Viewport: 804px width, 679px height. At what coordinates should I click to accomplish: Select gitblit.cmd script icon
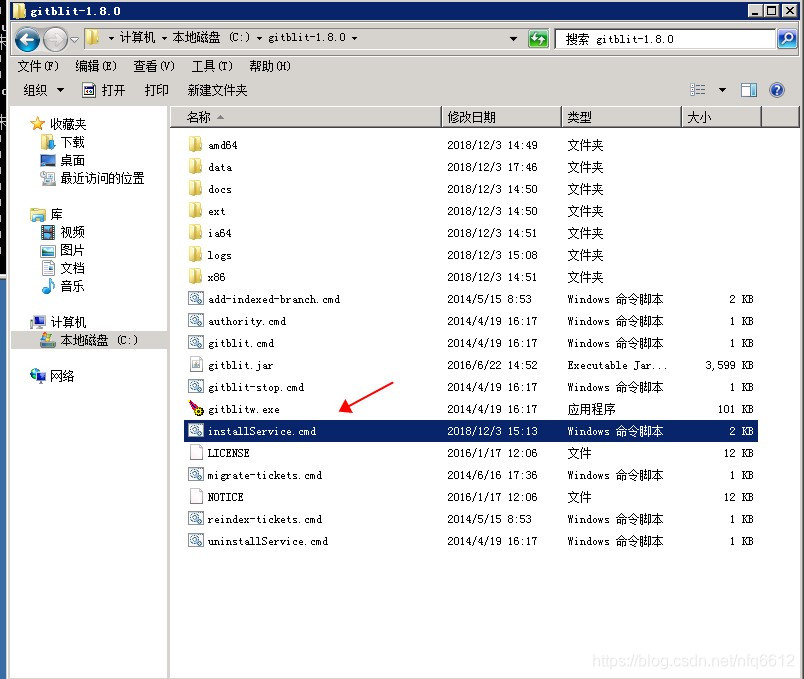(195, 343)
